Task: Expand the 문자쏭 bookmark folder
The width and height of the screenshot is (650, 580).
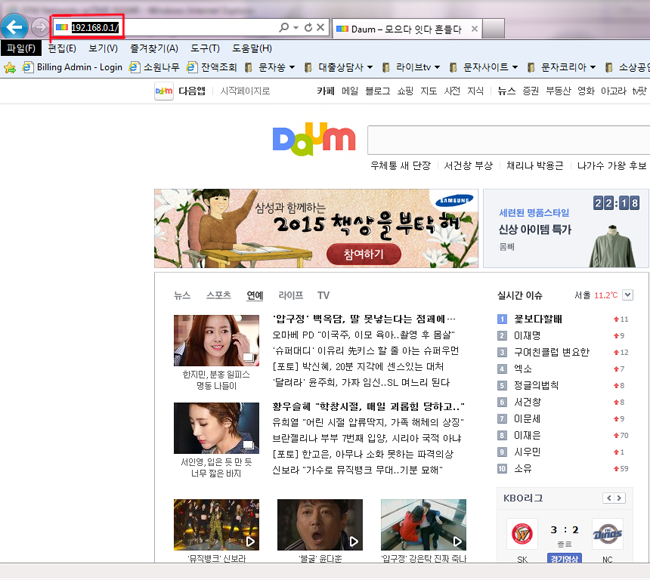Action: [270, 67]
